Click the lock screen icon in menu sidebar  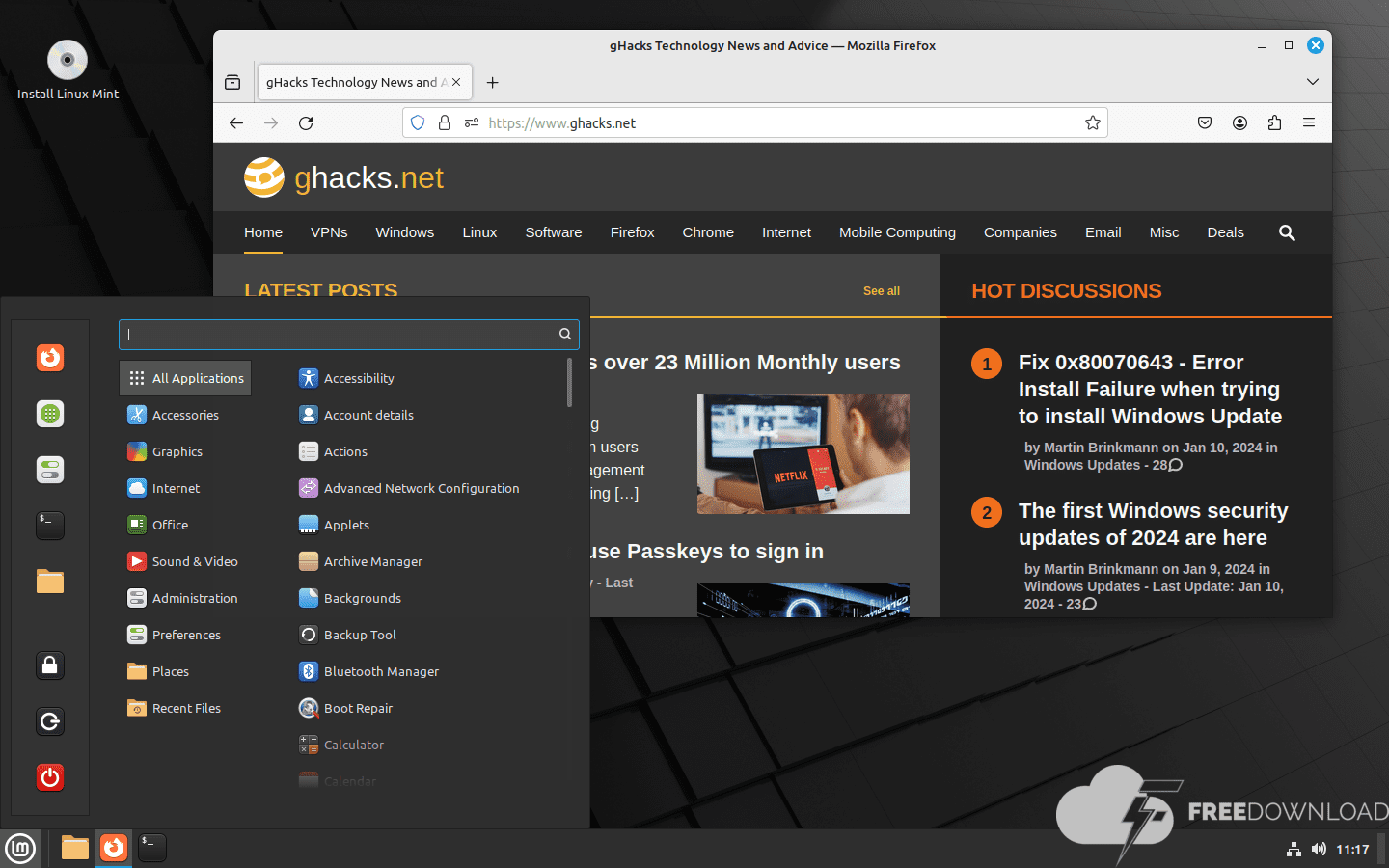click(50, 665)
